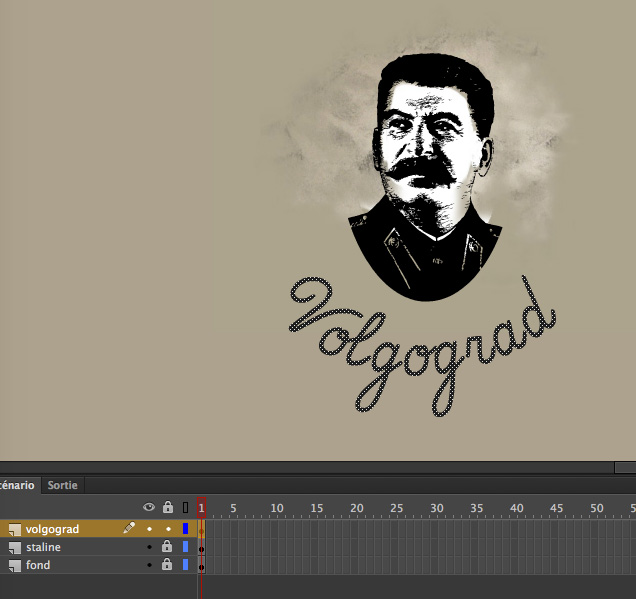Unlock the fond layer padlock
This screenshot has width=636, height=599.
click(x=167, y=564)
